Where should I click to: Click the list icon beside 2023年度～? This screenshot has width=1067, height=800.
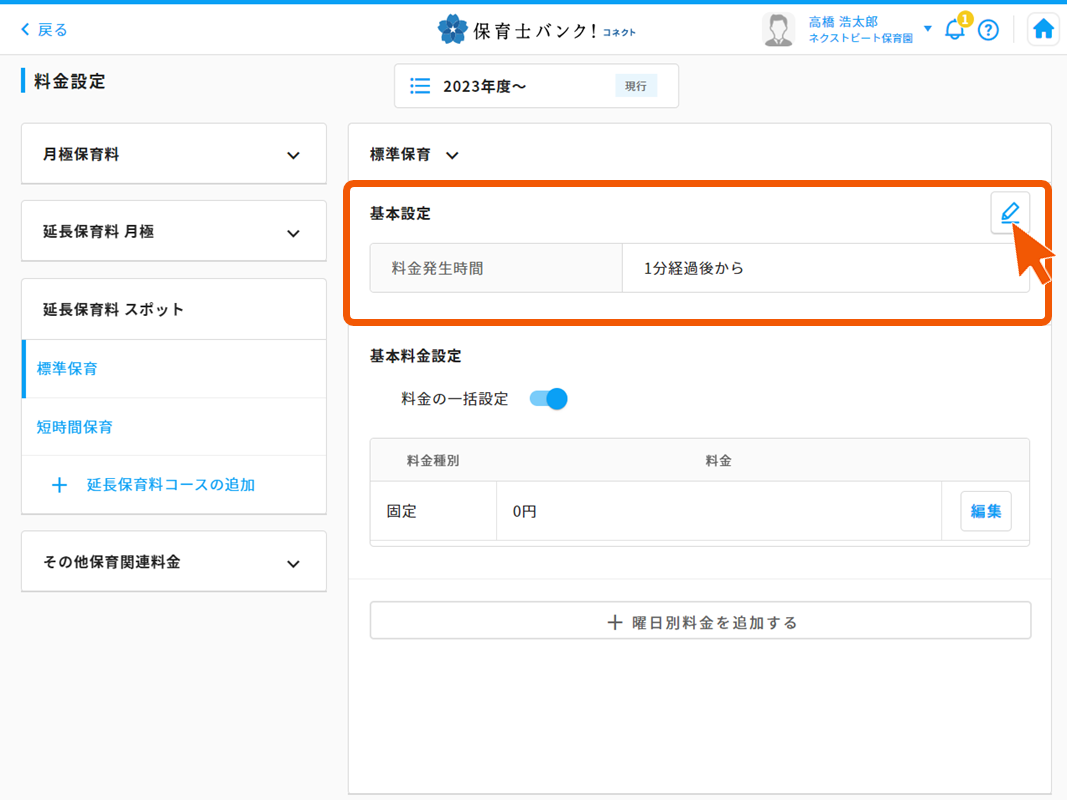click(x=421, y=86)
